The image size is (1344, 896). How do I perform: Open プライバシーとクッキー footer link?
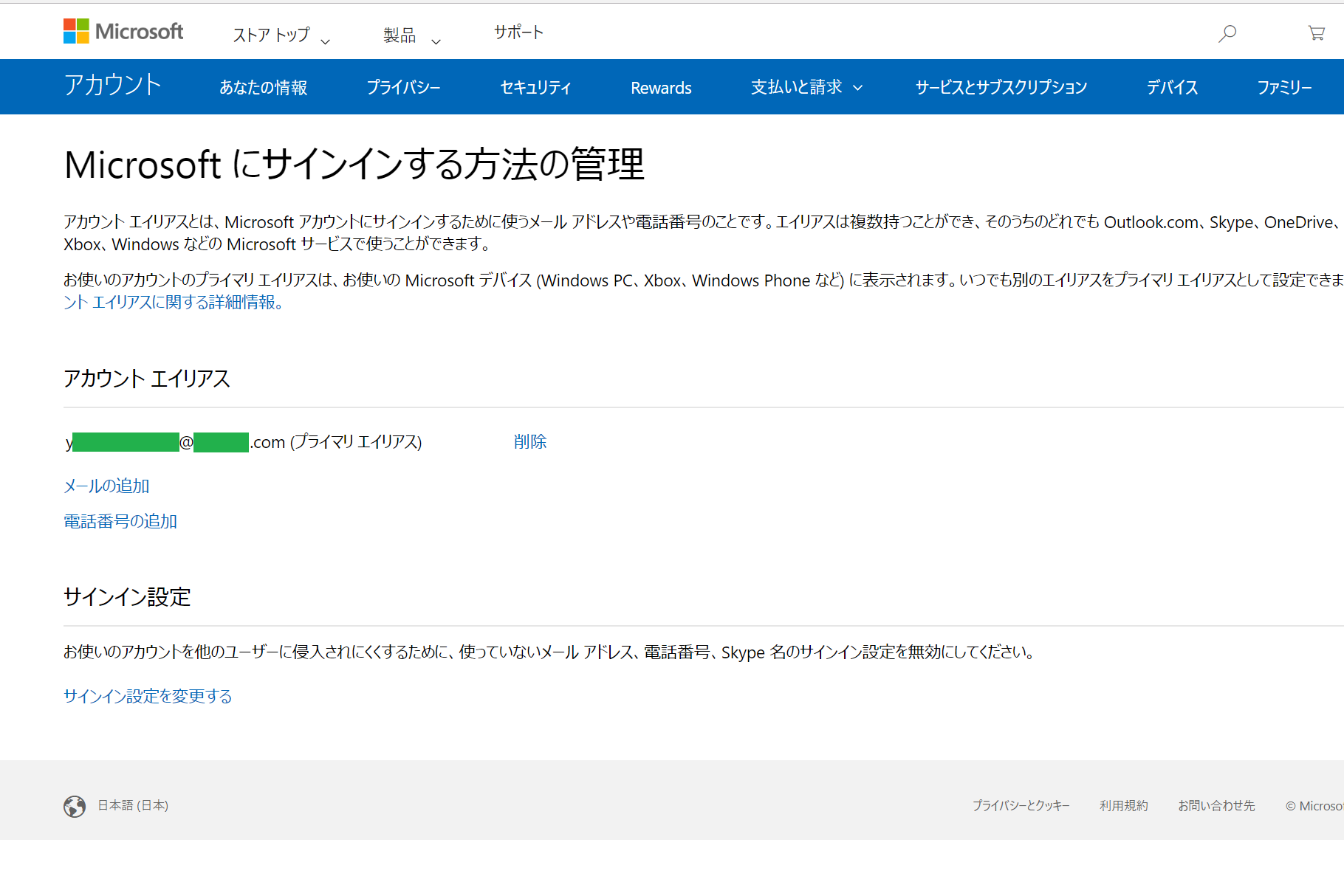click(x=1021, y=805)
